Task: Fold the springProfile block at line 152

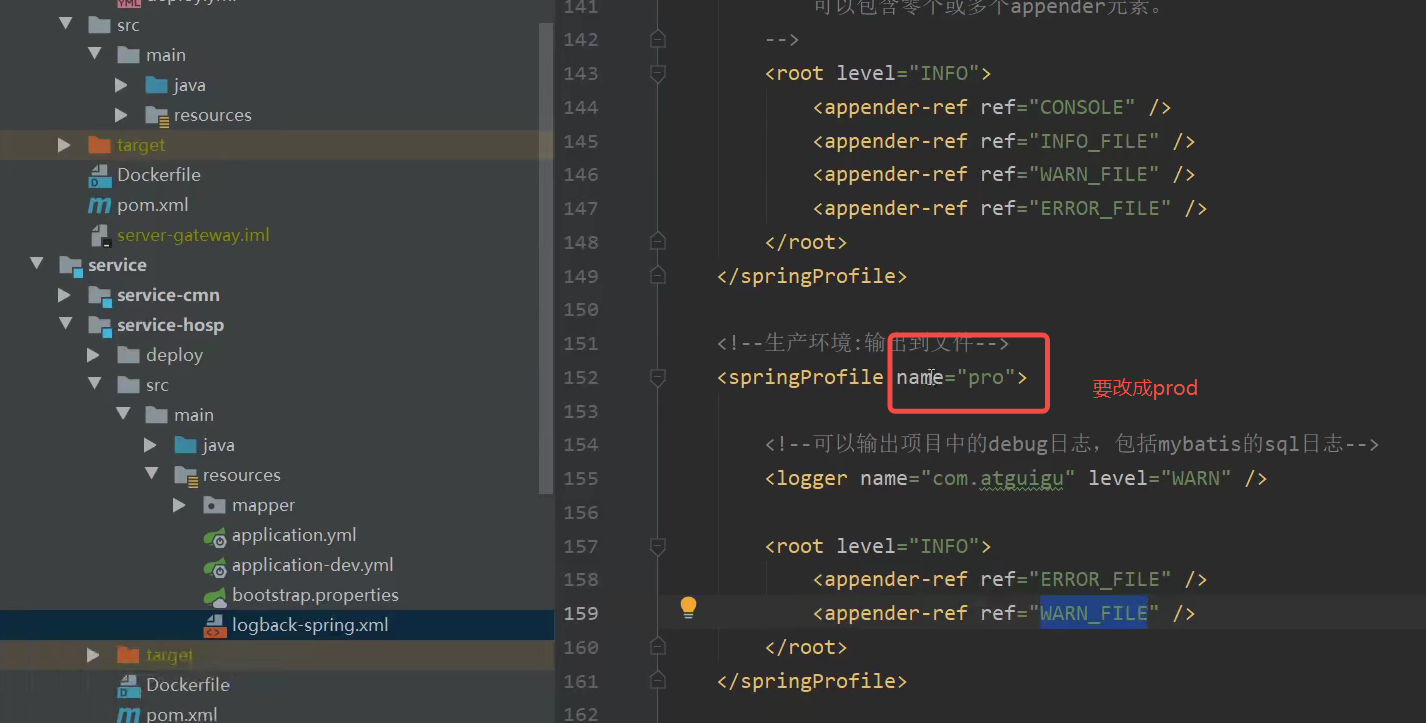Action: 657,377
